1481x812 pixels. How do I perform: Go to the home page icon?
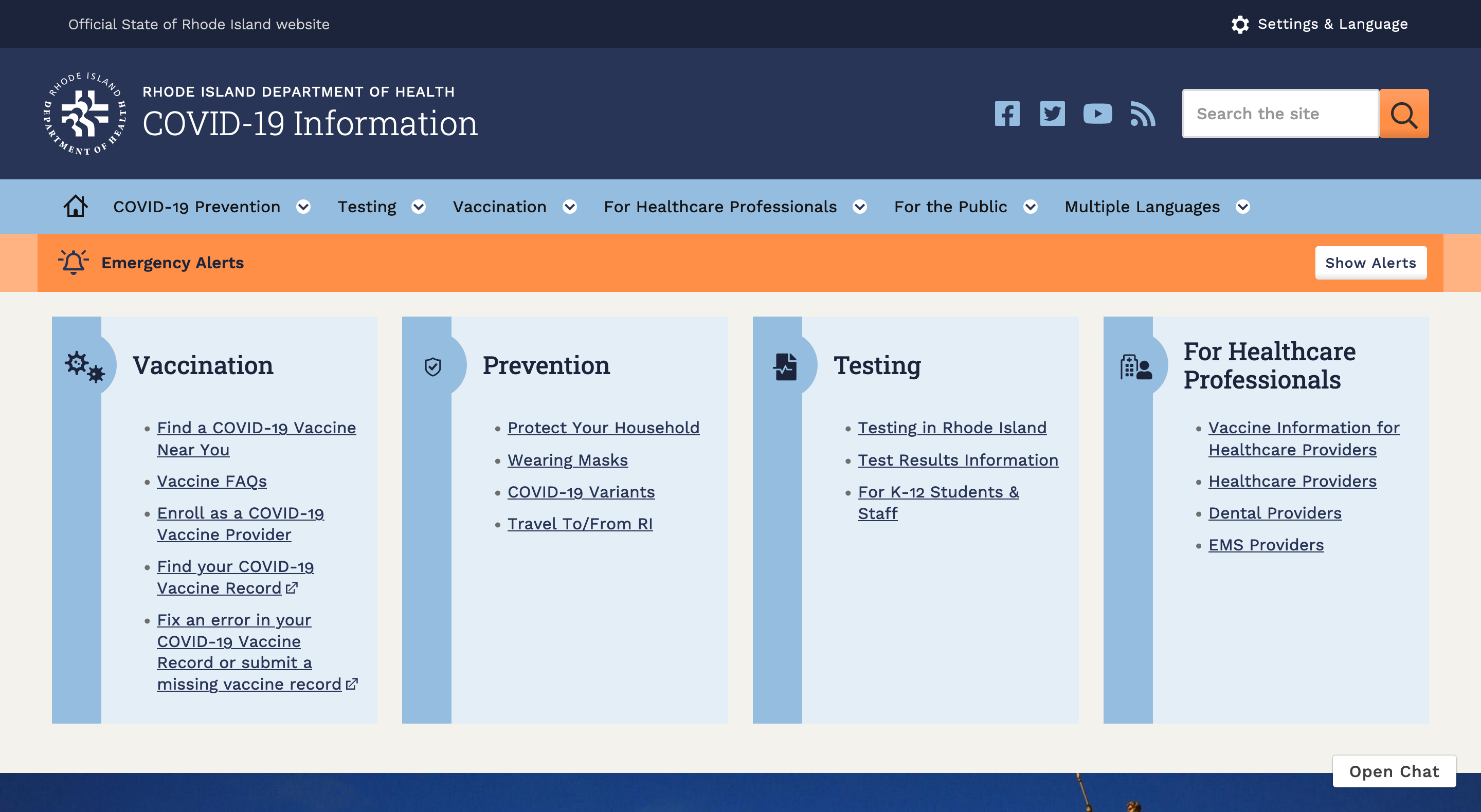click(75, 206)
